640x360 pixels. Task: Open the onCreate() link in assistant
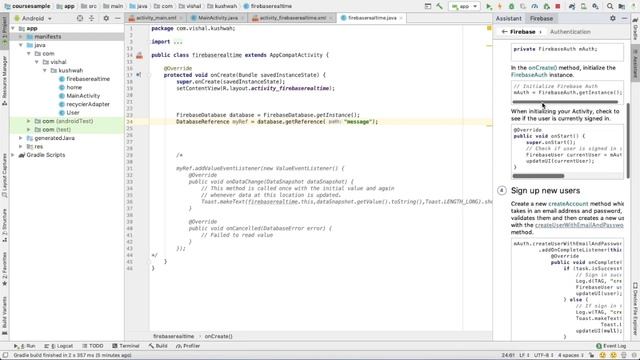click(542, 68)
